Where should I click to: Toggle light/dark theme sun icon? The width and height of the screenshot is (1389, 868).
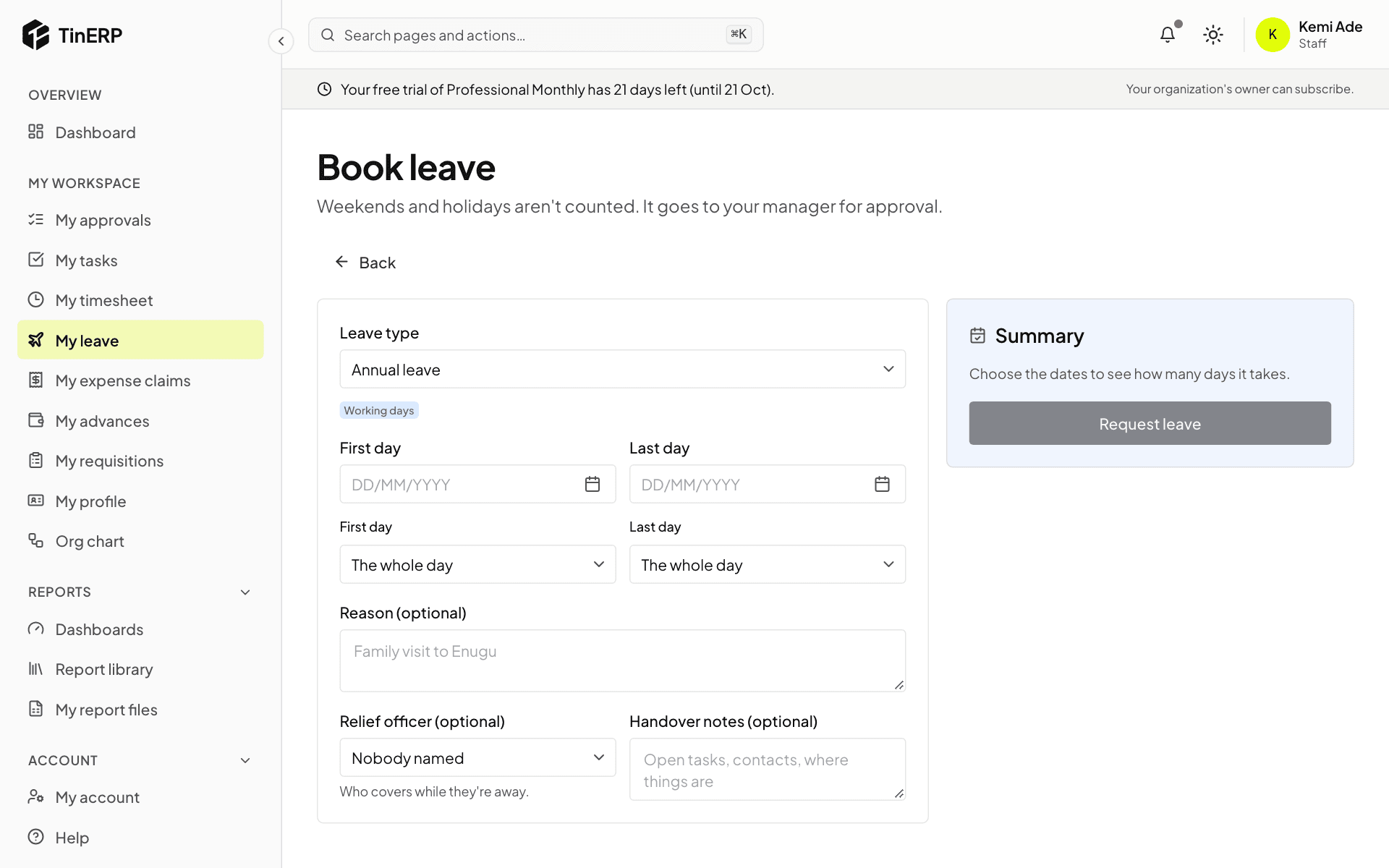click(1213, 35)
